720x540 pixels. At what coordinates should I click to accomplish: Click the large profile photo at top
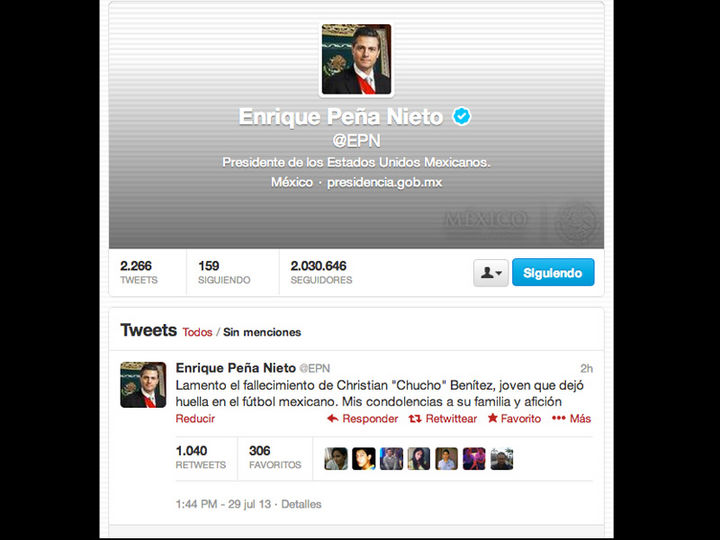pyautogui.click(x=356, y=59)
